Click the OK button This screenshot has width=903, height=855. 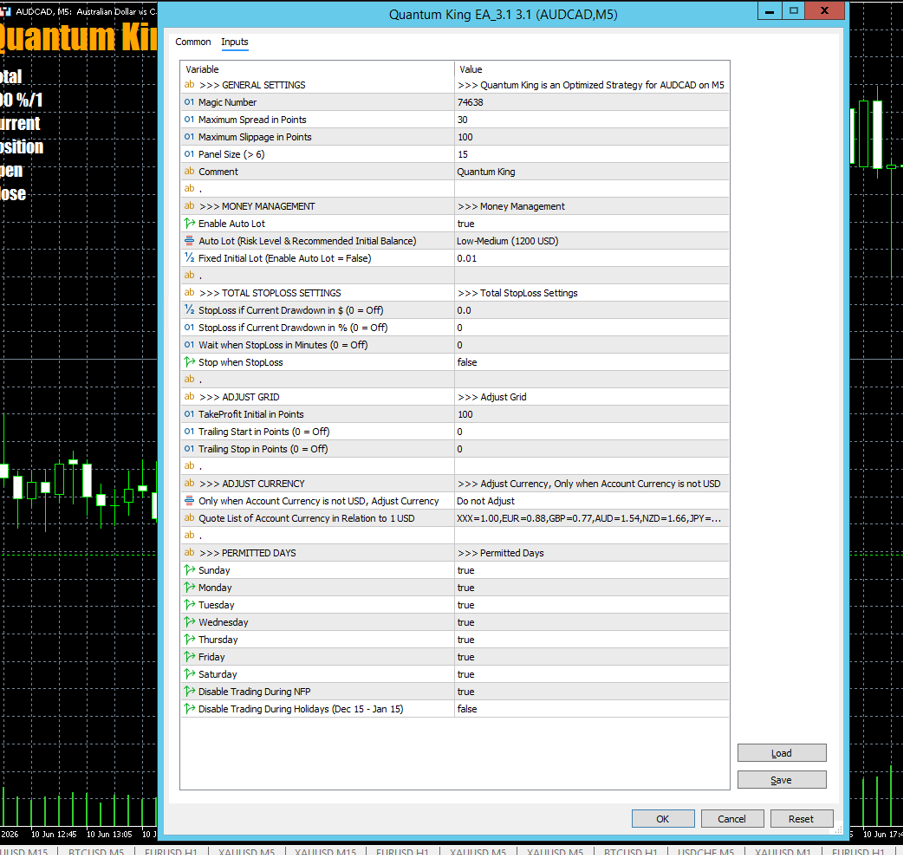pyautogui.click(x=663, y=819)
